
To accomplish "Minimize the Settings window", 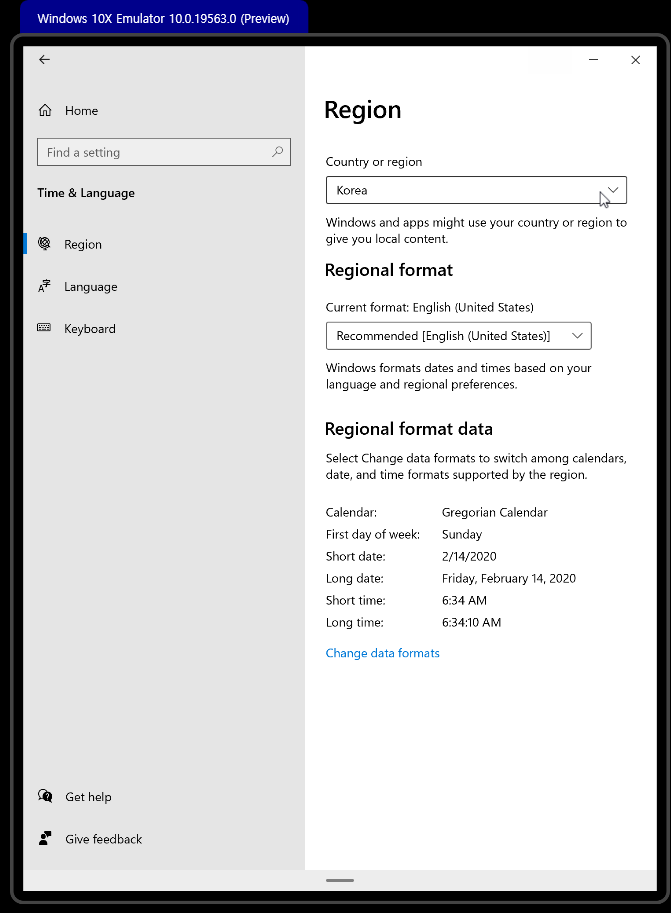I will click(x=594, y=59).
